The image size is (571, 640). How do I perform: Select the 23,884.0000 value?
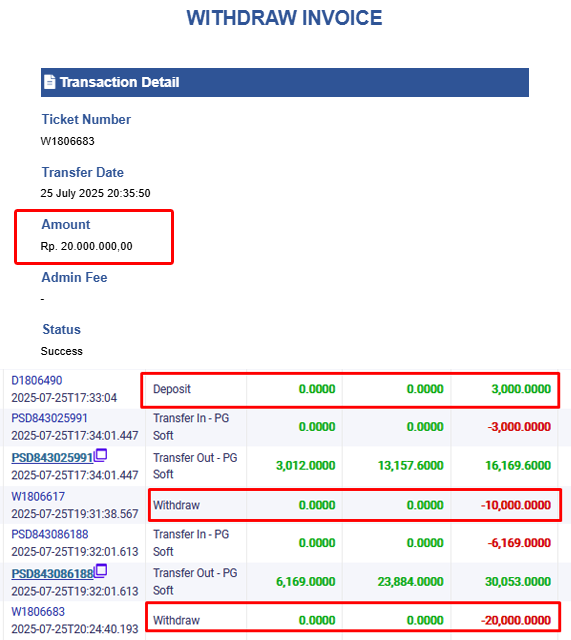[x=411, y=581]
